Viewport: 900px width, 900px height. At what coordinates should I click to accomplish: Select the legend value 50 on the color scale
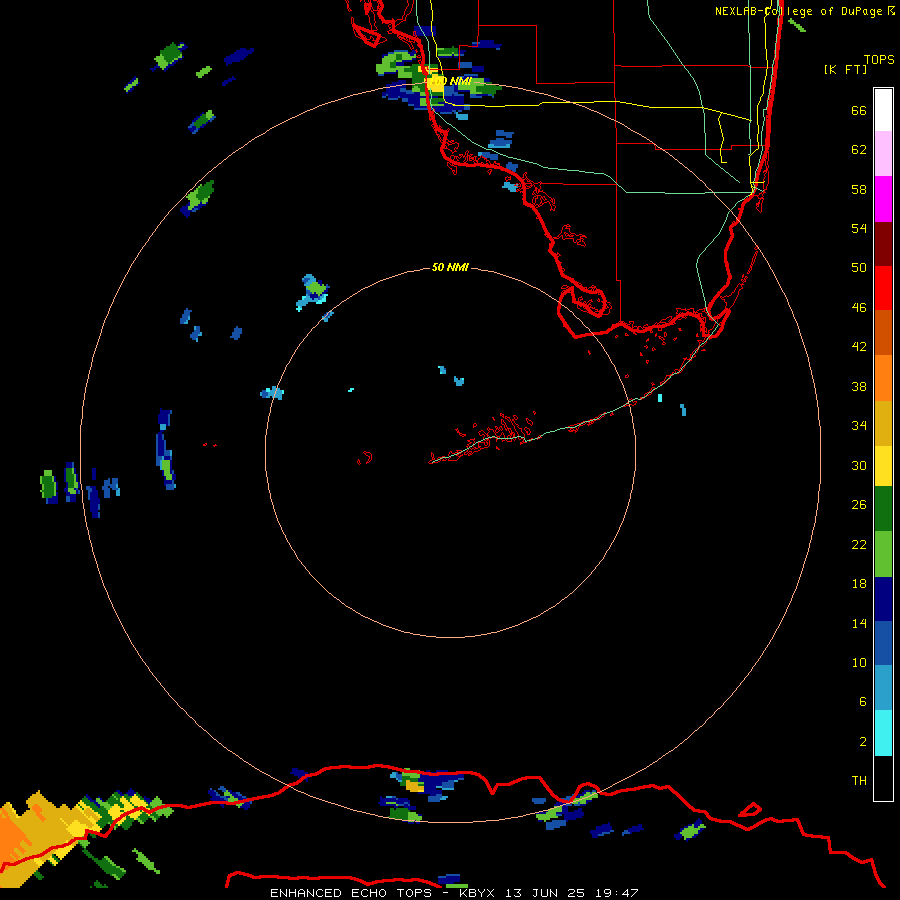pyautogui.click(x=859, y=267)
